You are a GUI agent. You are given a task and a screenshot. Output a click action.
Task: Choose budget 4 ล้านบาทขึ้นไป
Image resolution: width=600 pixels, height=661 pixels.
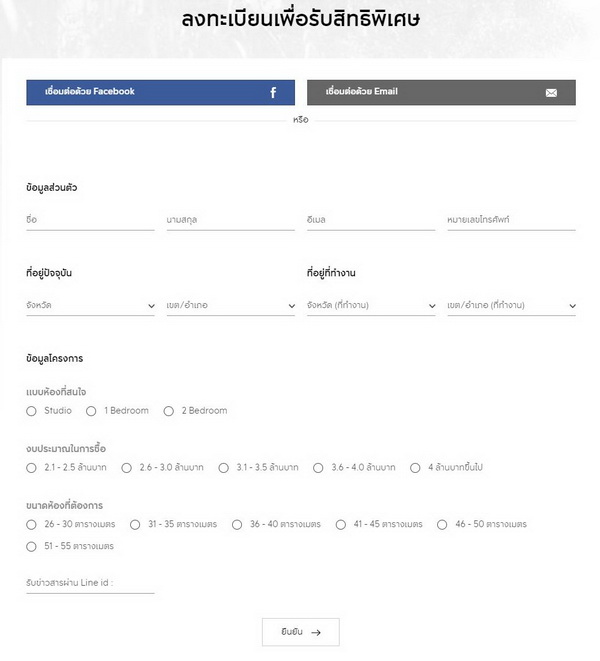coord(415,467)
